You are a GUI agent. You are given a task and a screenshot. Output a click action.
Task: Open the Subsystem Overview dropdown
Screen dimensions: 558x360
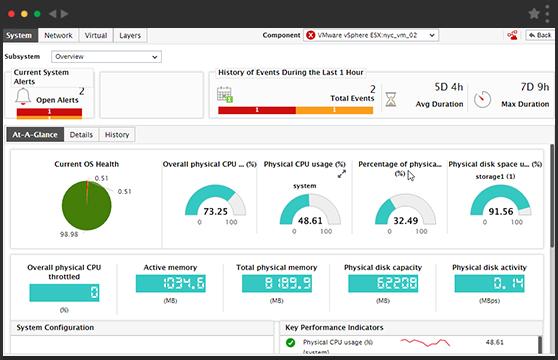[x=106, y=57]
